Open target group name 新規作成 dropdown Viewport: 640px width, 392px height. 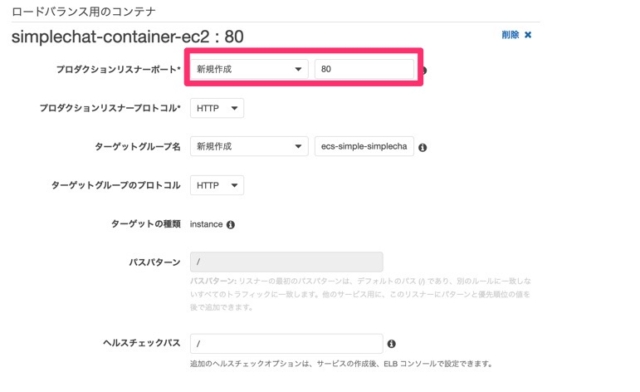tap(249, 146)
